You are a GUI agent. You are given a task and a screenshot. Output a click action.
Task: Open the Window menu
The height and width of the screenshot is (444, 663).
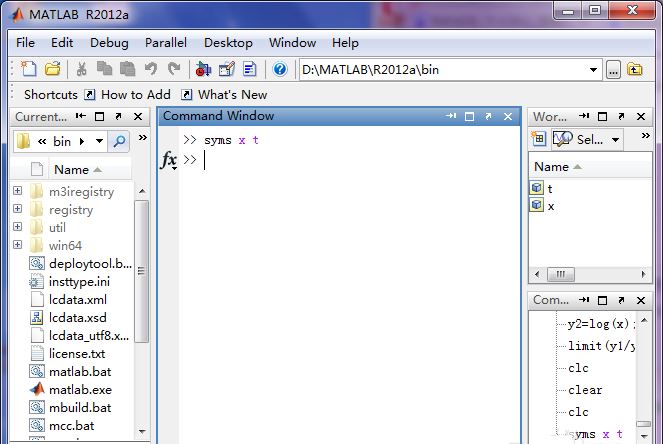click(x=292, y=43)
